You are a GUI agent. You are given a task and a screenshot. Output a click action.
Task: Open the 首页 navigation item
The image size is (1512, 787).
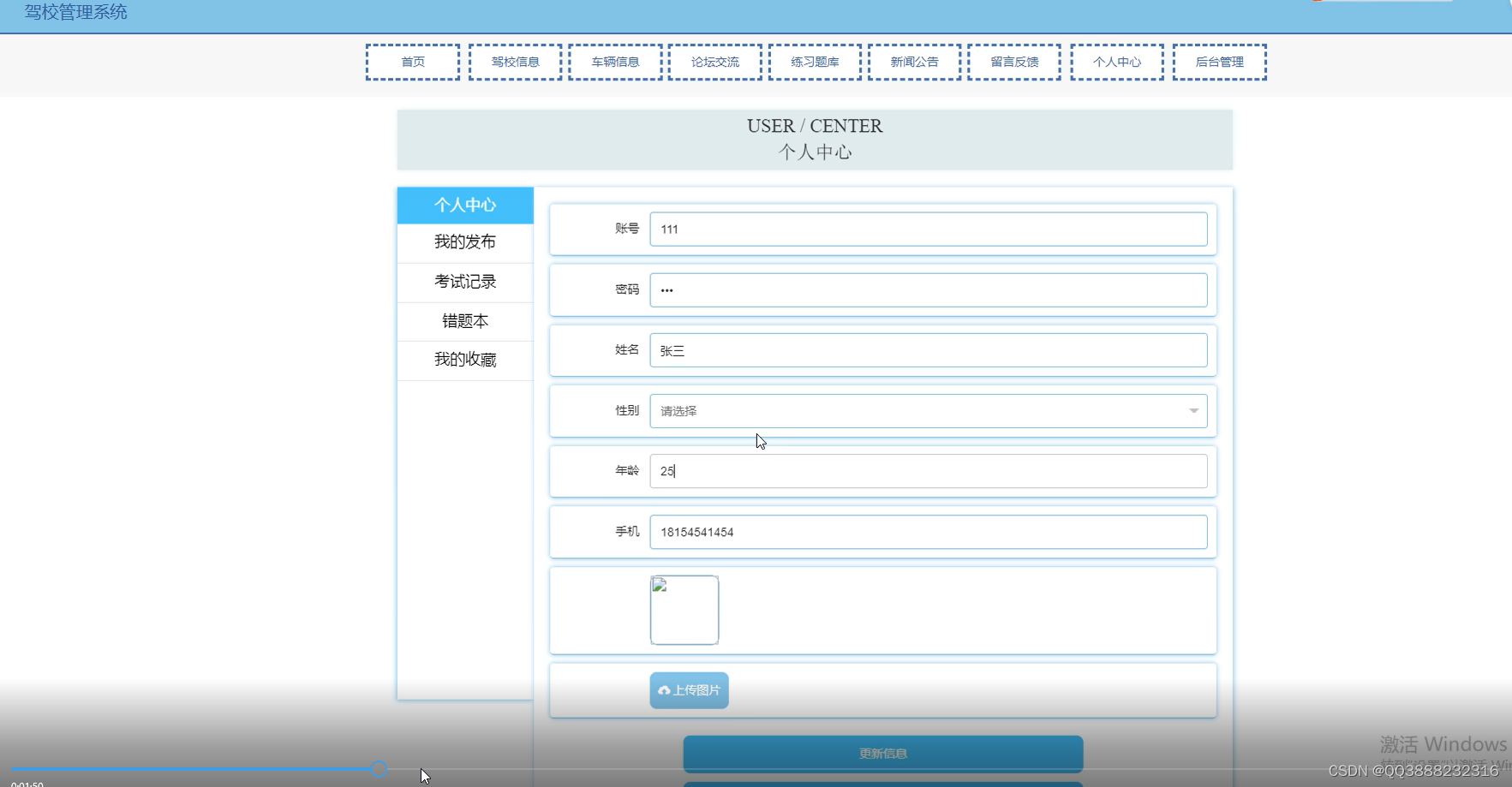(x=413, y=62)
